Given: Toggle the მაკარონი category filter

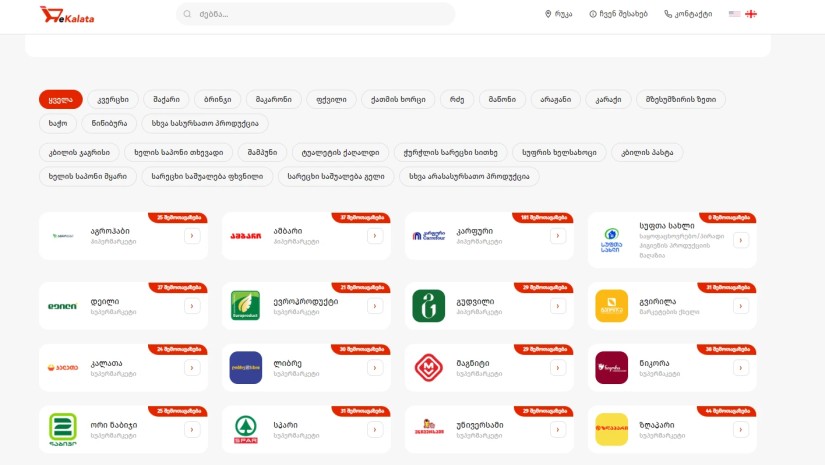Looking at the screenshot, I should click(x=274, y=99).
